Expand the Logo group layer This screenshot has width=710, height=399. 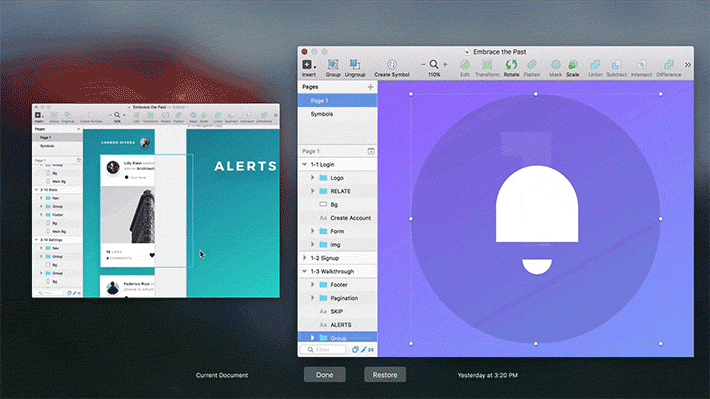coord(312,178)
